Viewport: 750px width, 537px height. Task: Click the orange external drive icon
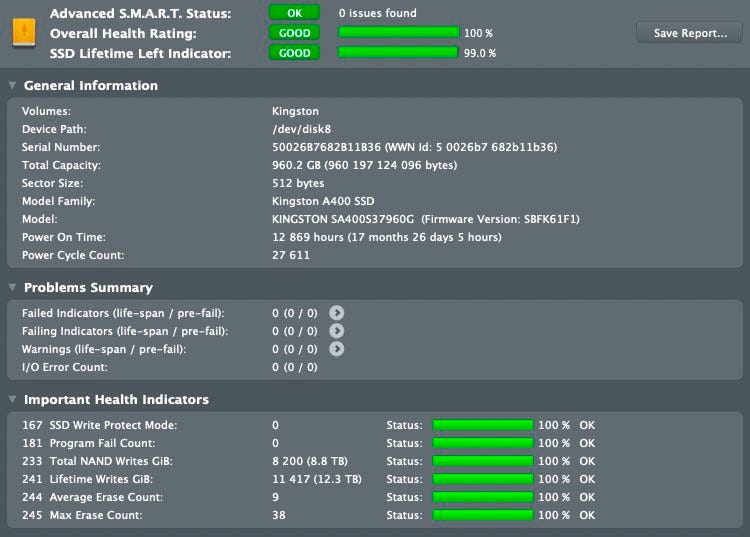(23, 33)
